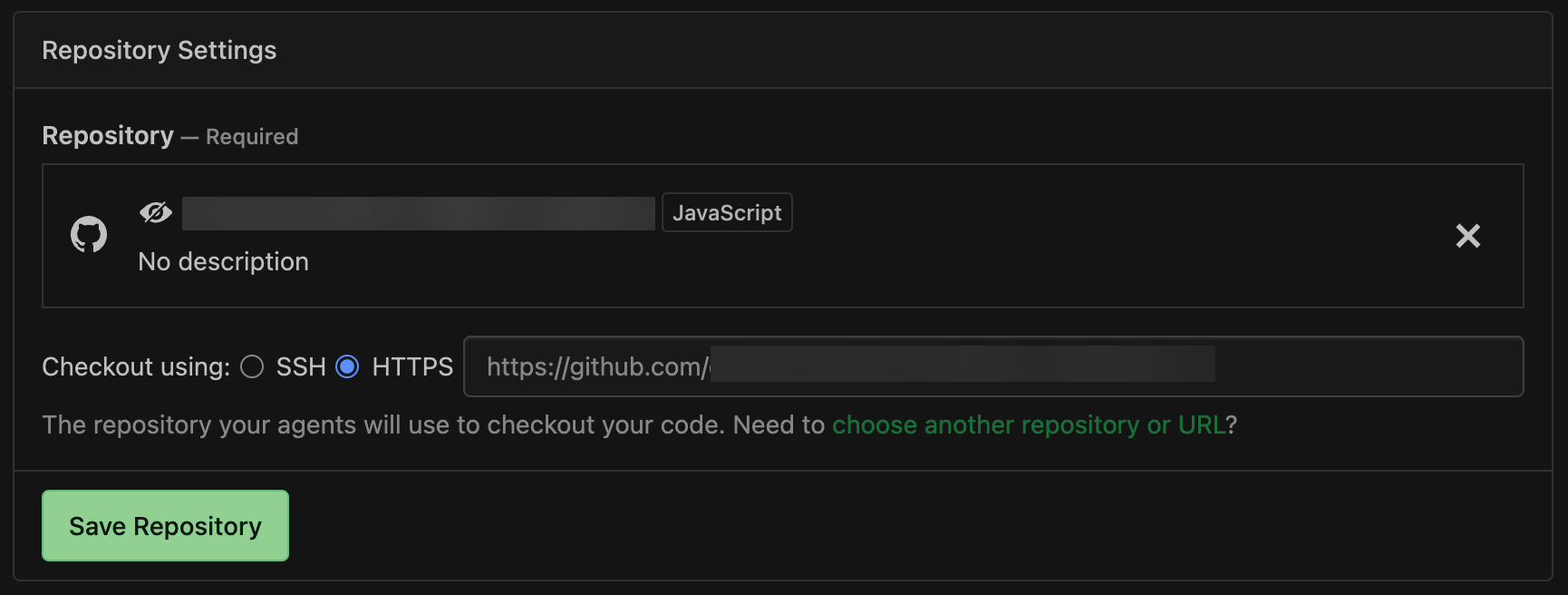Click the agents checkout help text
1568x595 pixels.
pyautogui.click(x=433, y=424)
